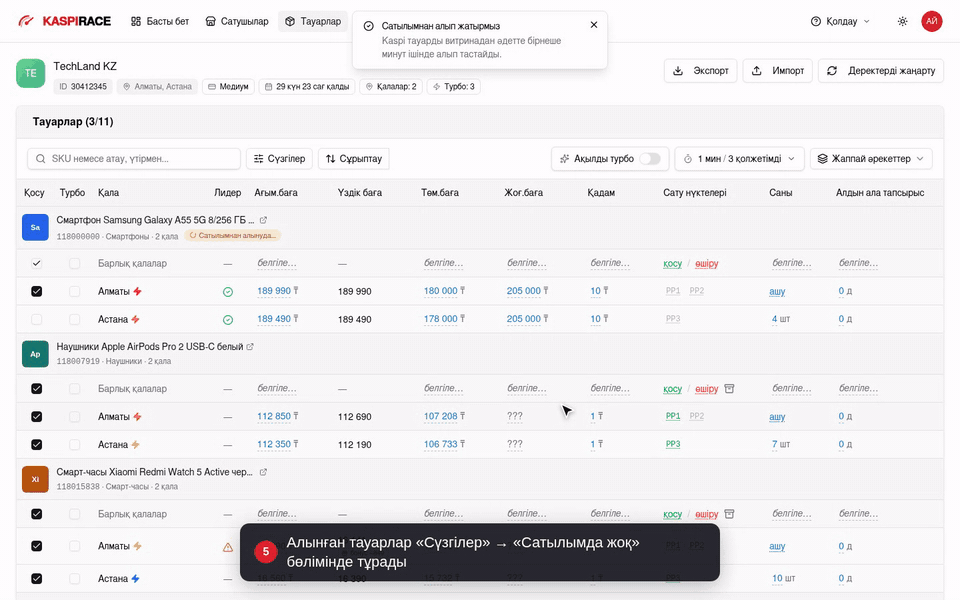Enable Турбо checkbox for Samsung Алматы row
This screenshot has height=600, width=960.
coord(75,291)
